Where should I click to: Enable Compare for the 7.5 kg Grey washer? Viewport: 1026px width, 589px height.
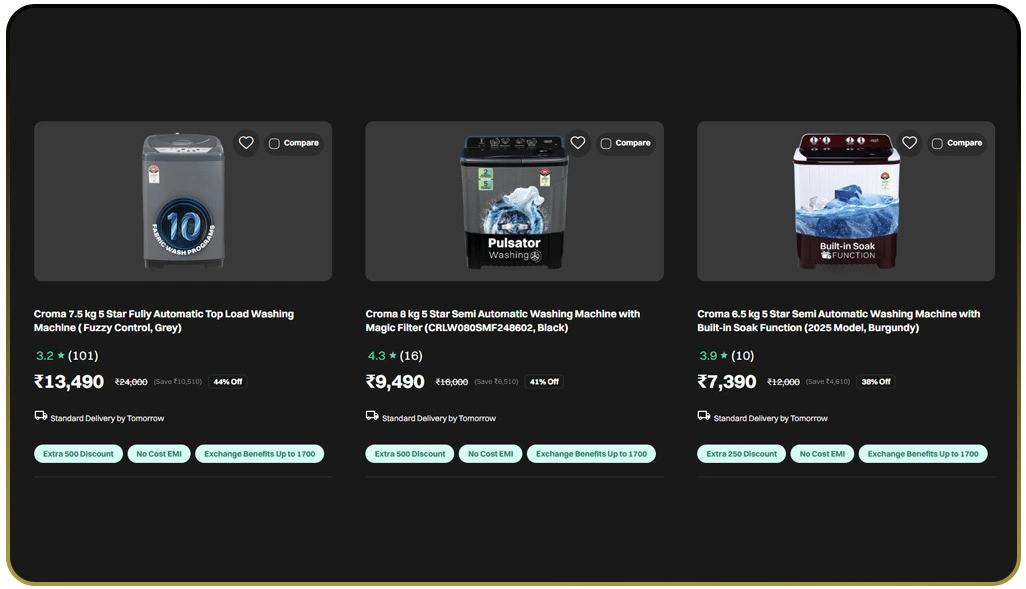[272, 143]
